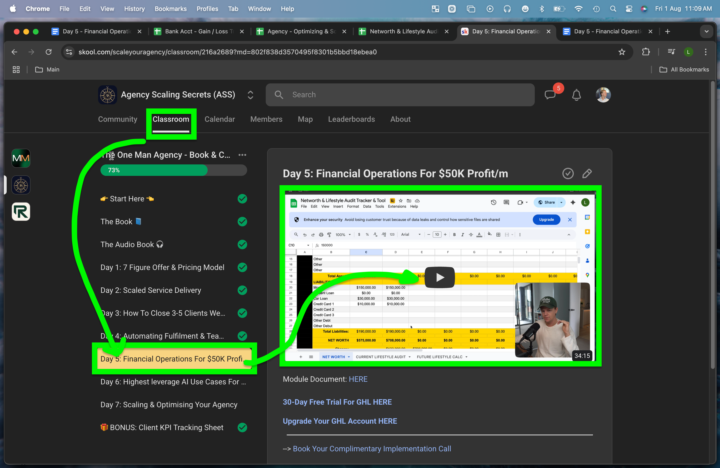Image resolution: width=720 pixels, height=468 pixels.
Task: Toggle completion check for Day 1 lesson
Action: click(x=242, y=267)
